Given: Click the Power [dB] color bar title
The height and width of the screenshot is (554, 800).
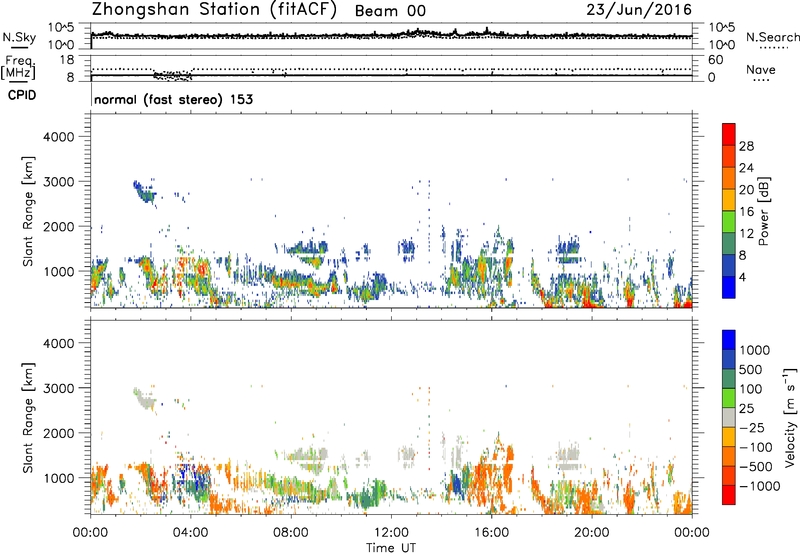Looking at the screenshot, I should pos(763,211).
